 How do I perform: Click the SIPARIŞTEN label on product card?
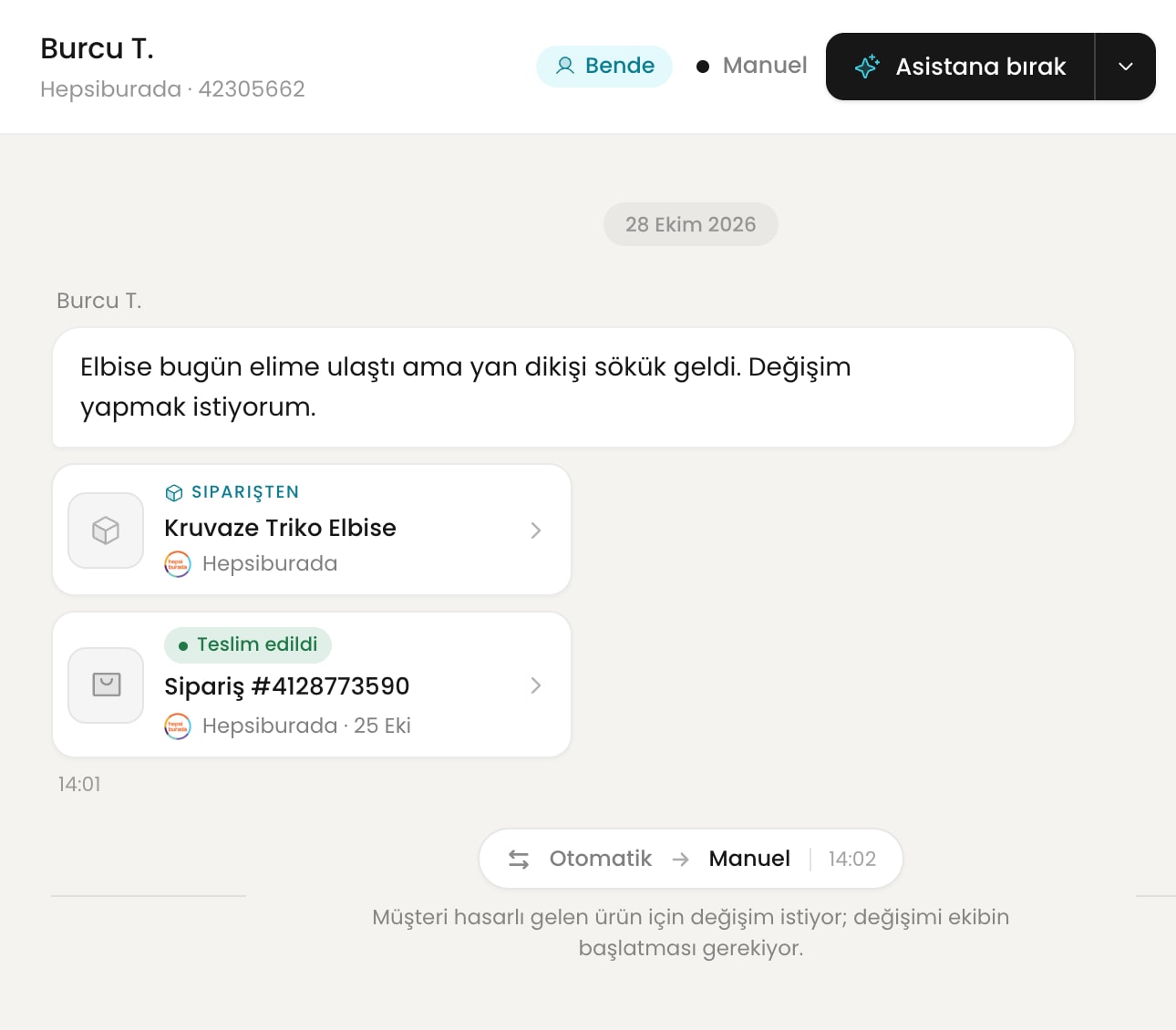(245, 492)
